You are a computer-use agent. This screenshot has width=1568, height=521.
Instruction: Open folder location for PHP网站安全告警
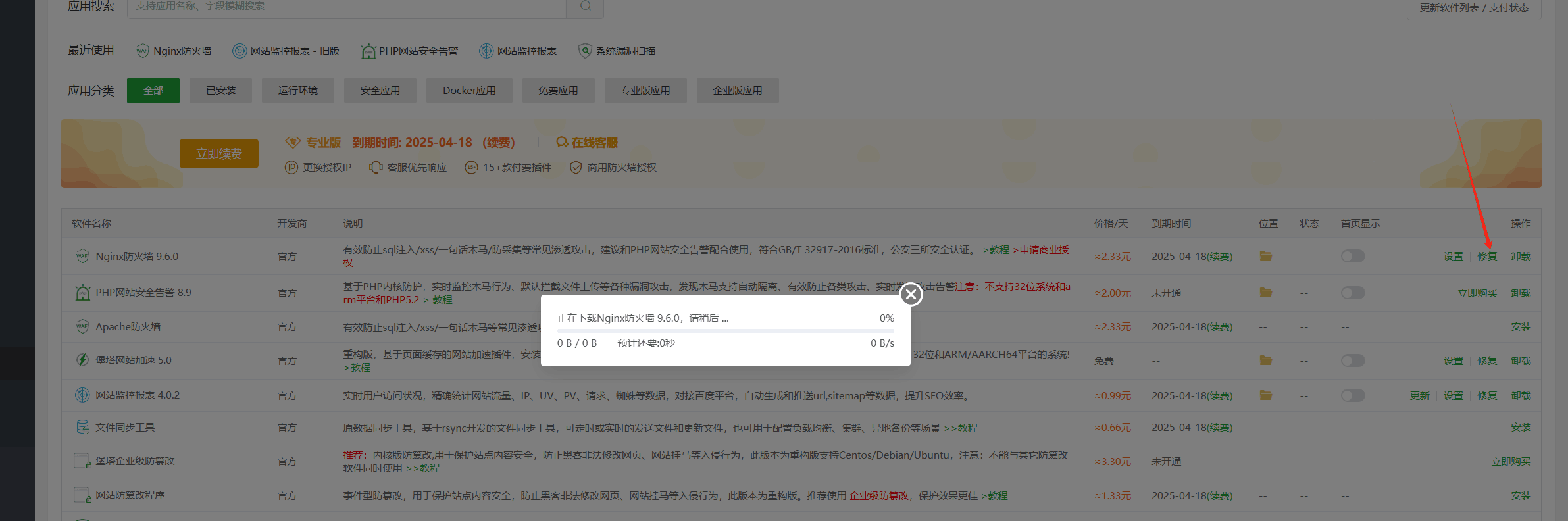pos(1266,292)
